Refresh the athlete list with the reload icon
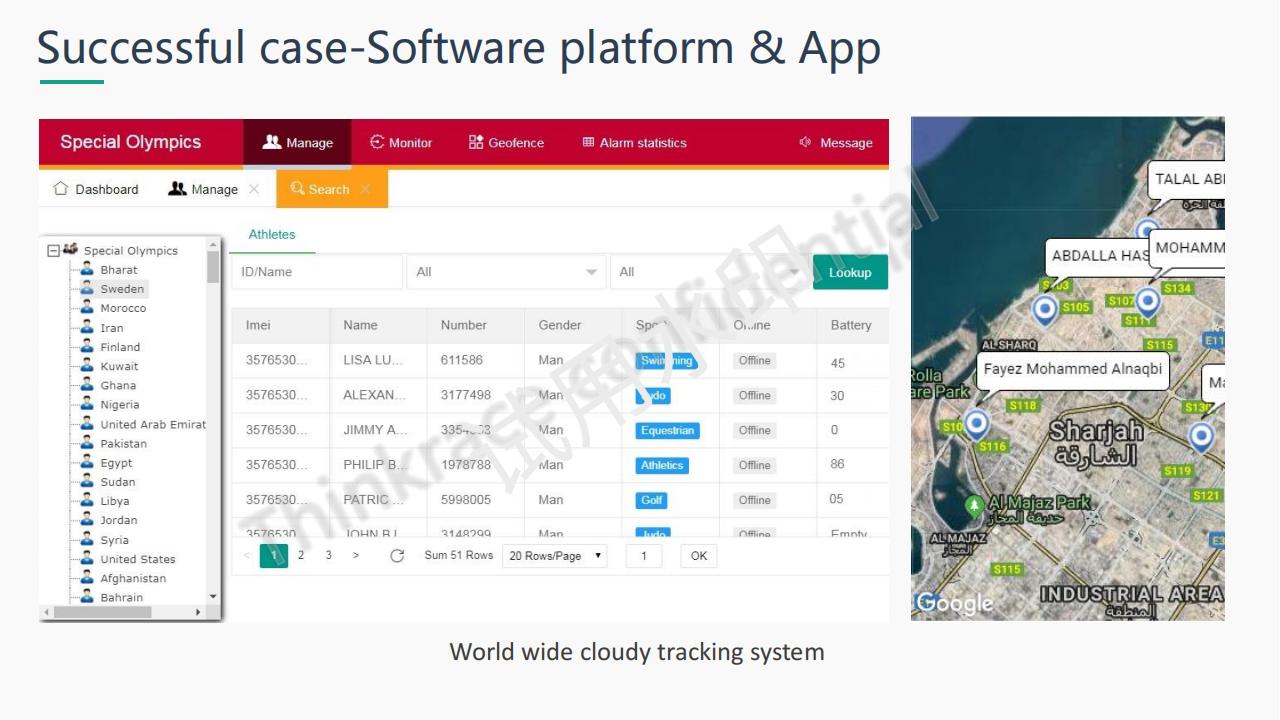The width and height of the screenshot is (1280, 720). click(x=395, y=554)
